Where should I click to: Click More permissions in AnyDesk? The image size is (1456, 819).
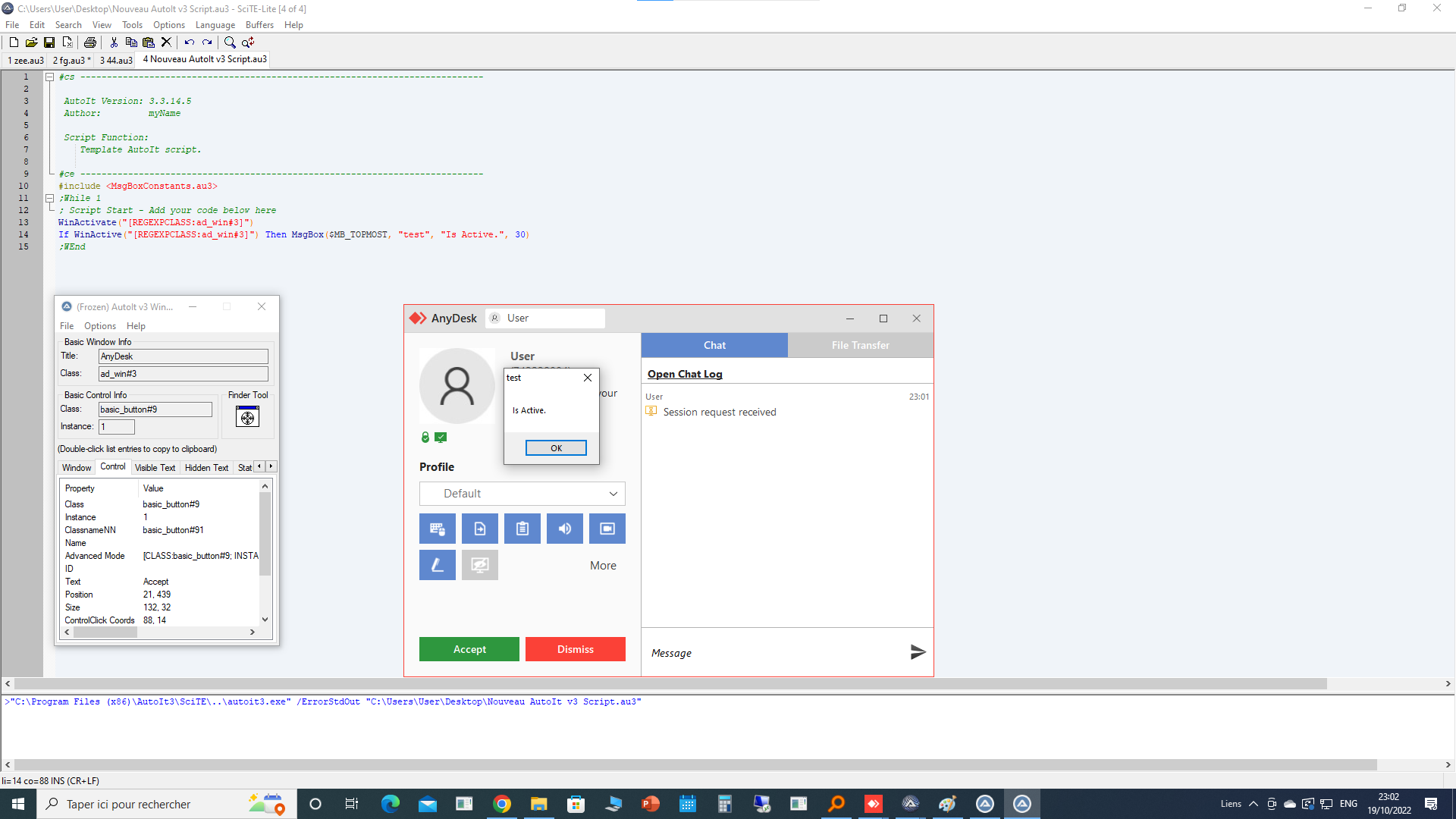click(x=603, y=566)
